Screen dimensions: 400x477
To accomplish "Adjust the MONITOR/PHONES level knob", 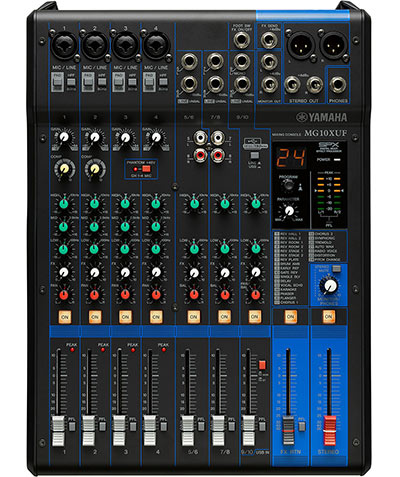I will point(330,286).
